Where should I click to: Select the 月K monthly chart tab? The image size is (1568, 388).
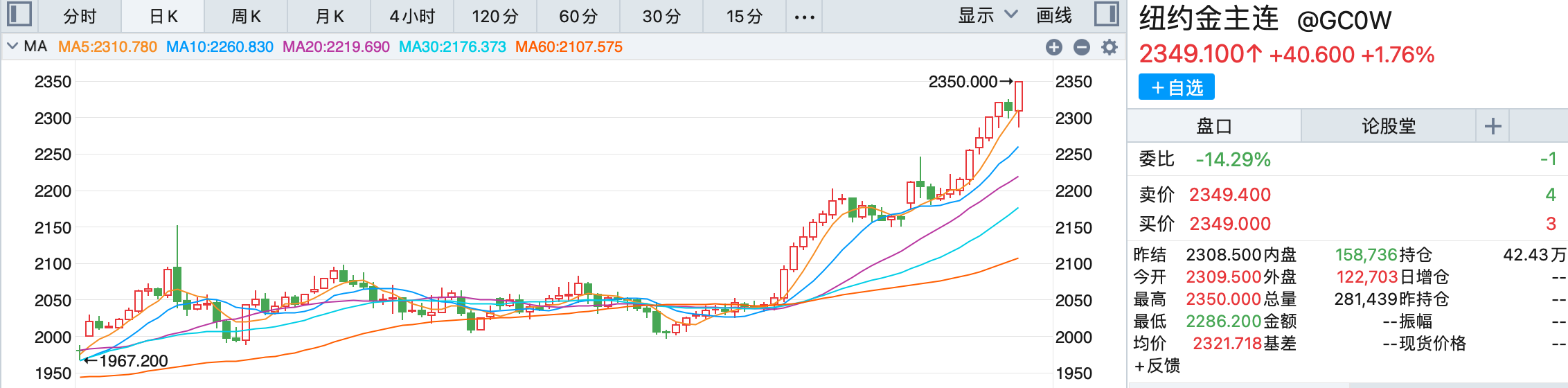[329, 17]
